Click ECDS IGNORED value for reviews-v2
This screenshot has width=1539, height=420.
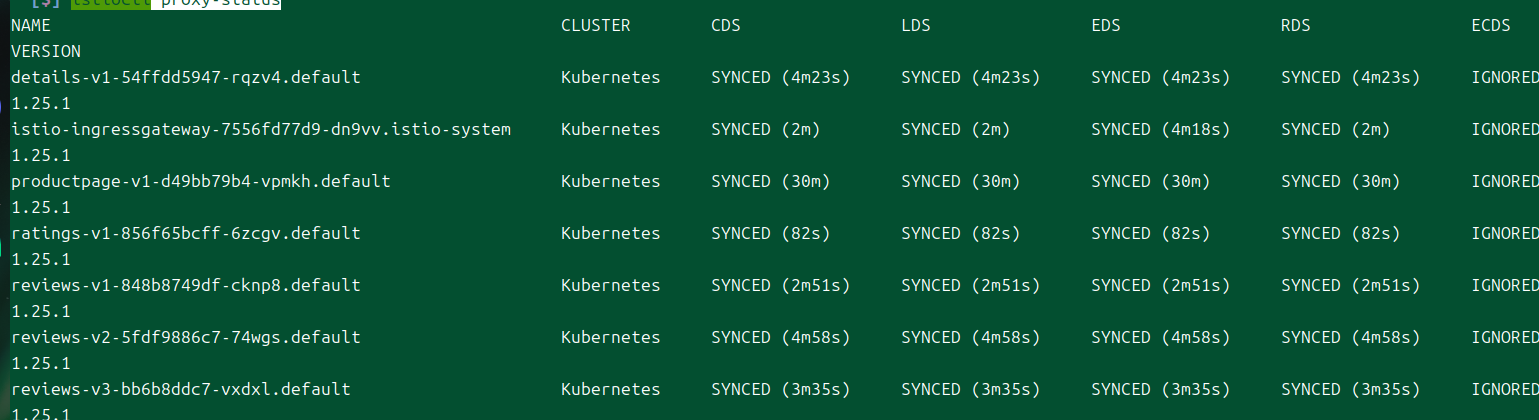tap(1505, 337)
